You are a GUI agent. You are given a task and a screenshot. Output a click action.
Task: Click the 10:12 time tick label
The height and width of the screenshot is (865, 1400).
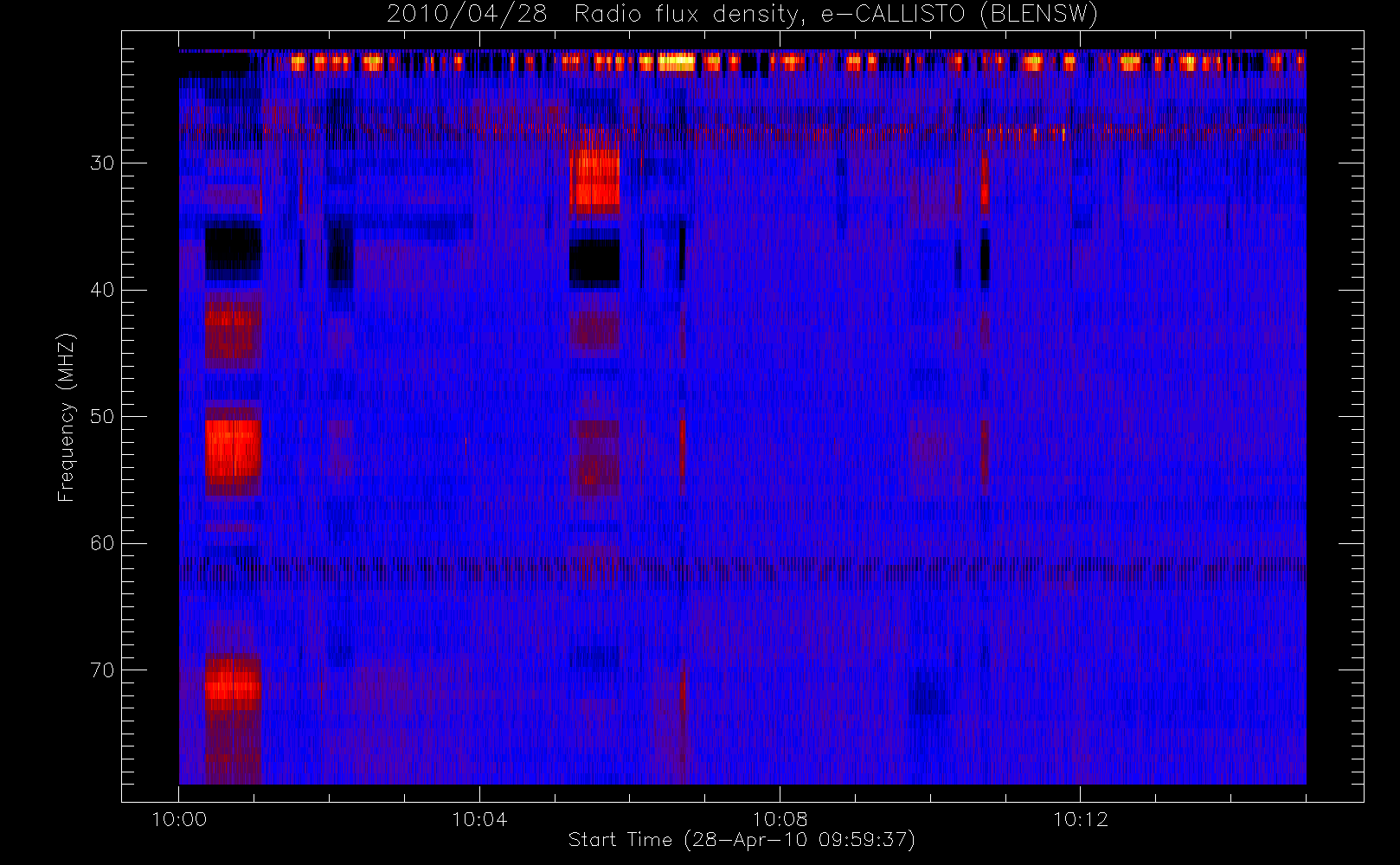pyautogui.click(x=1080, y=819)
